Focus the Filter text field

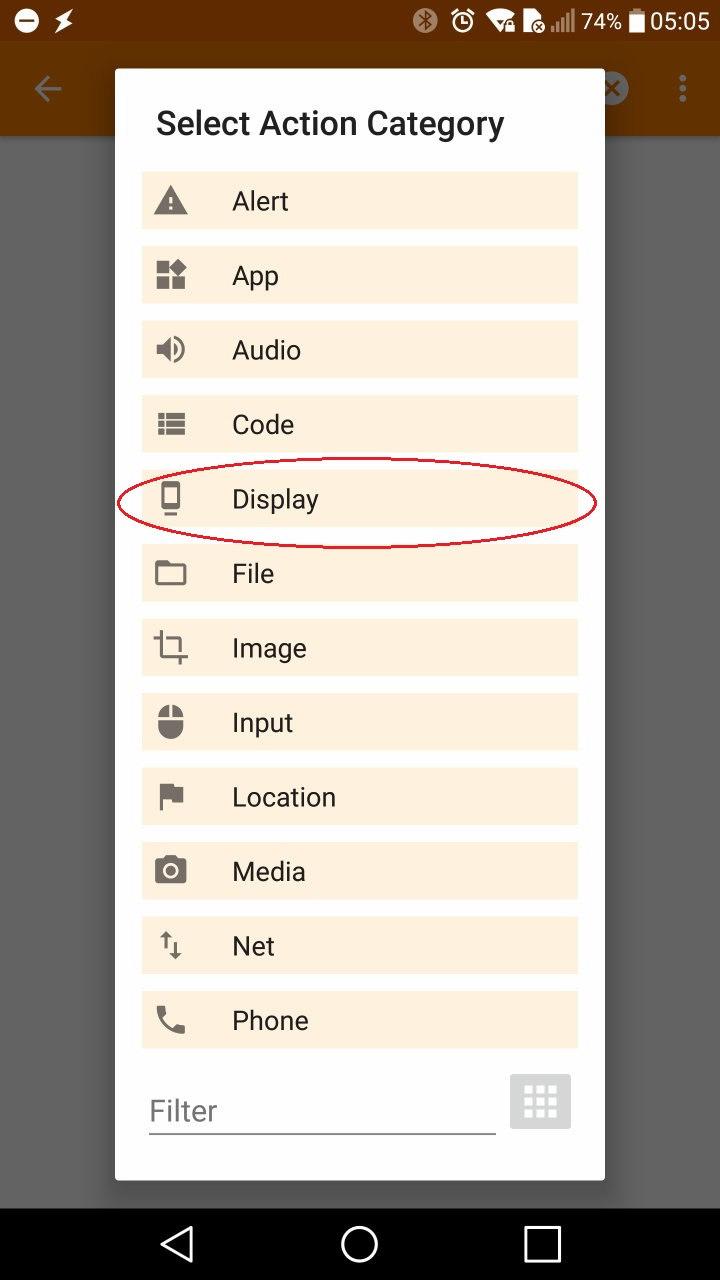click(322, 1111)
